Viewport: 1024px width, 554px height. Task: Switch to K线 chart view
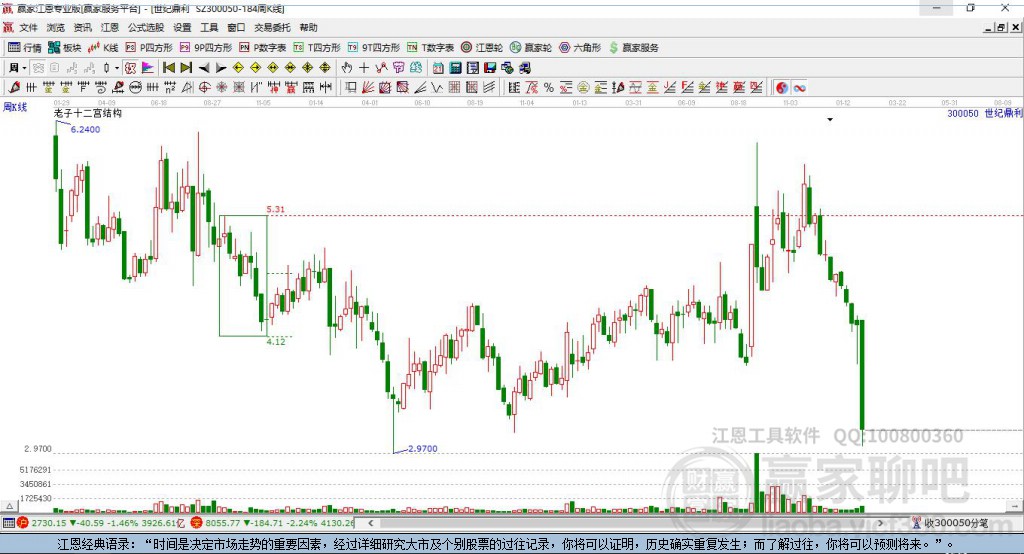point(103,48)
